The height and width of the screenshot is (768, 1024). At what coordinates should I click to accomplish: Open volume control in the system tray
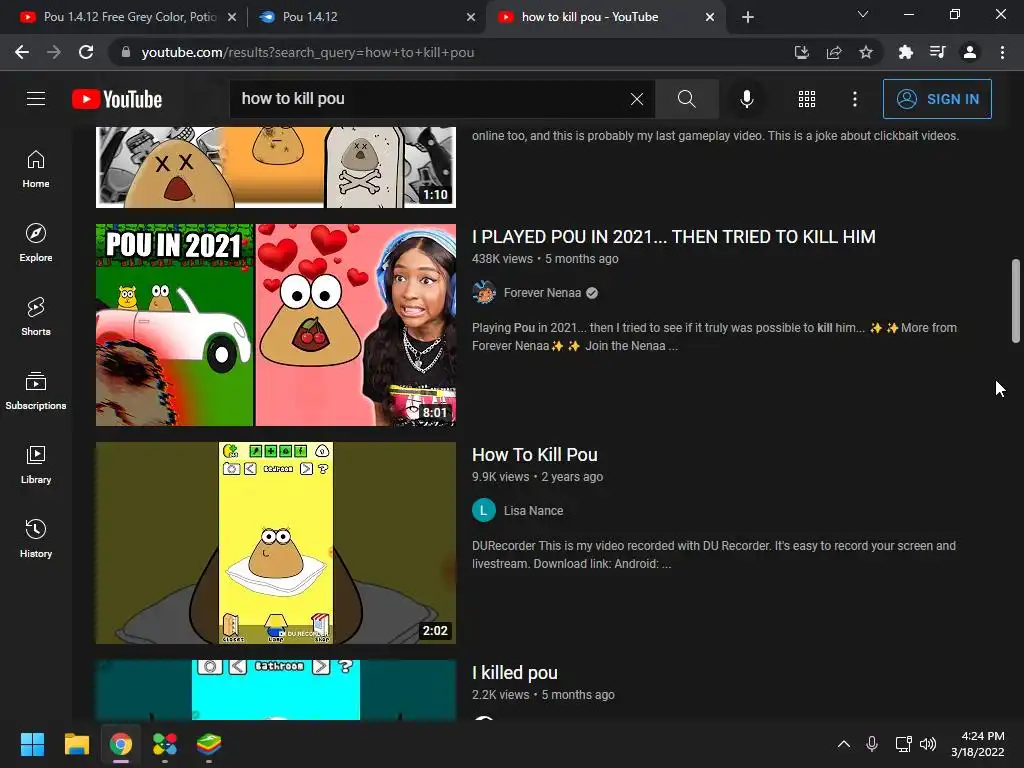tap(927, 744)
